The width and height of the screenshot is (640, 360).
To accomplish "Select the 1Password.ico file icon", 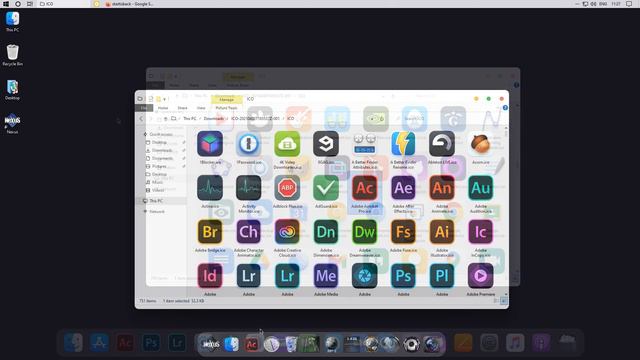I will (249, 144).
